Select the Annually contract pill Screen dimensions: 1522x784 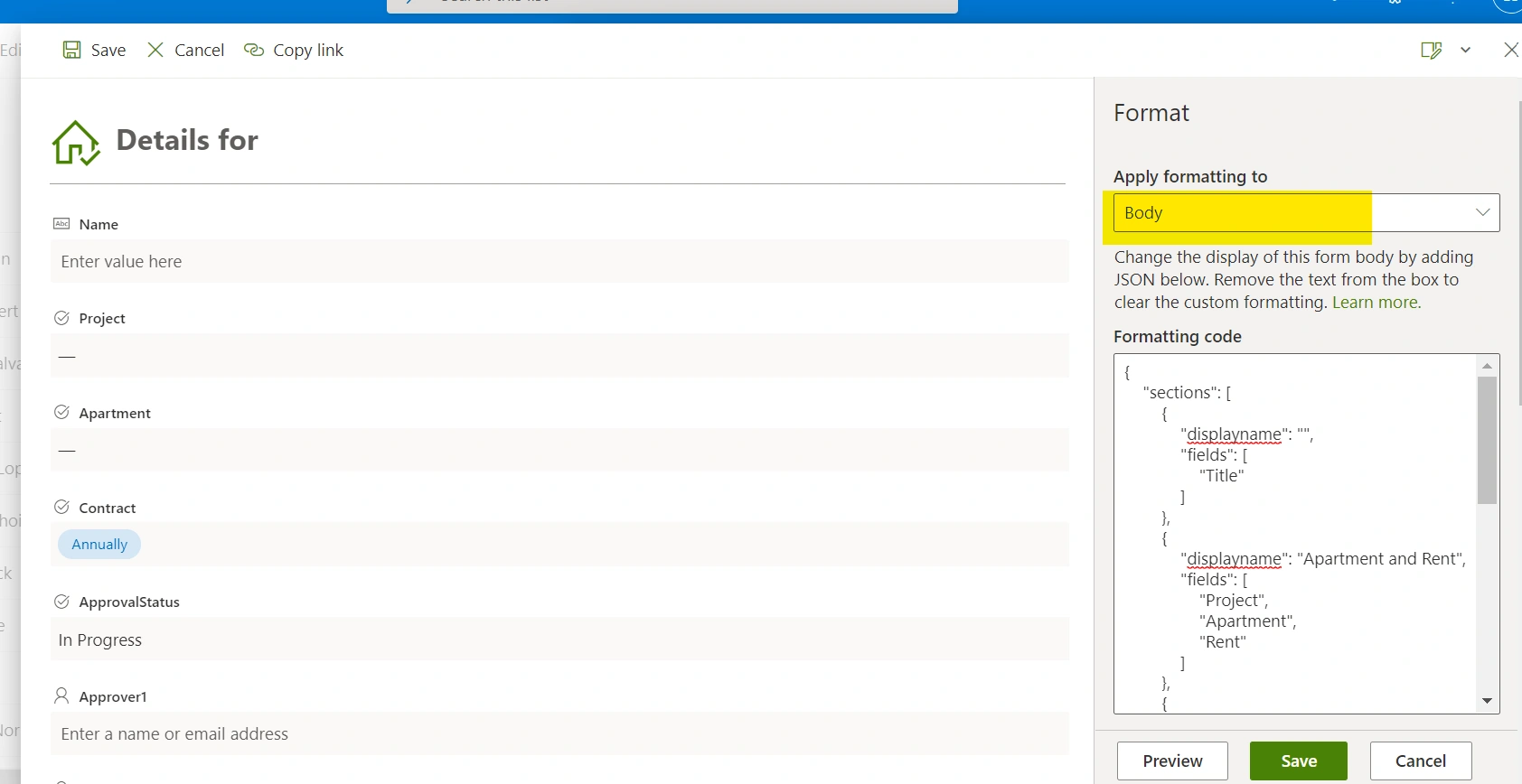tap(99, 545)
